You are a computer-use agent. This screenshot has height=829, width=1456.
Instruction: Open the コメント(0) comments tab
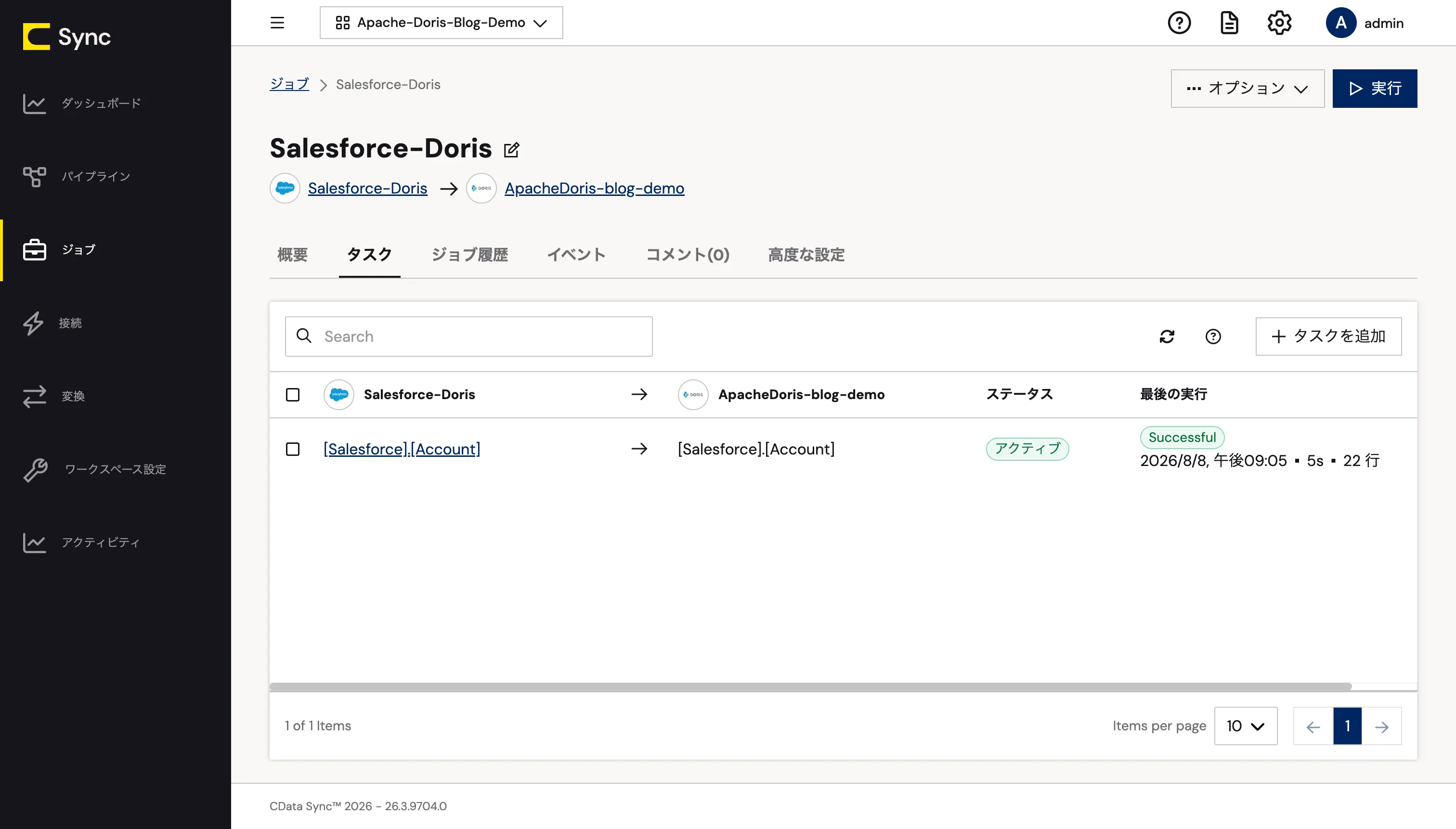pos(687,255)
